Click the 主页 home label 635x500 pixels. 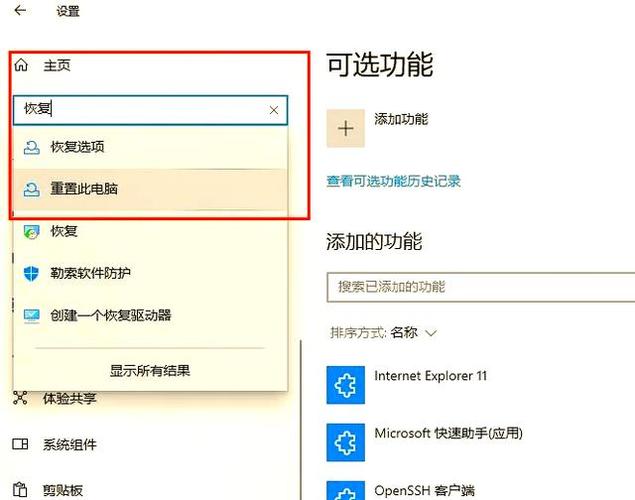57,65
